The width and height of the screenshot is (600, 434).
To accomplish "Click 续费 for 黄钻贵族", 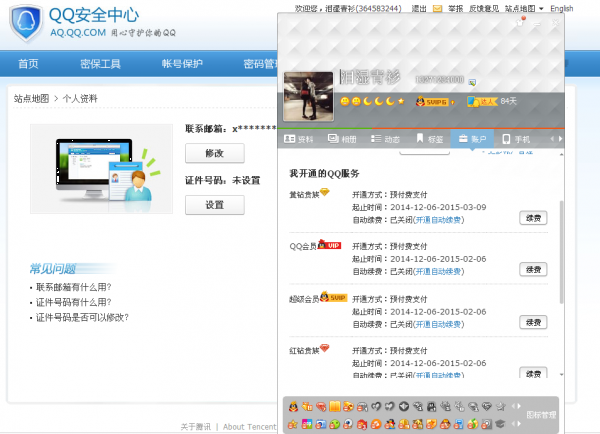I will coord(533,218).
